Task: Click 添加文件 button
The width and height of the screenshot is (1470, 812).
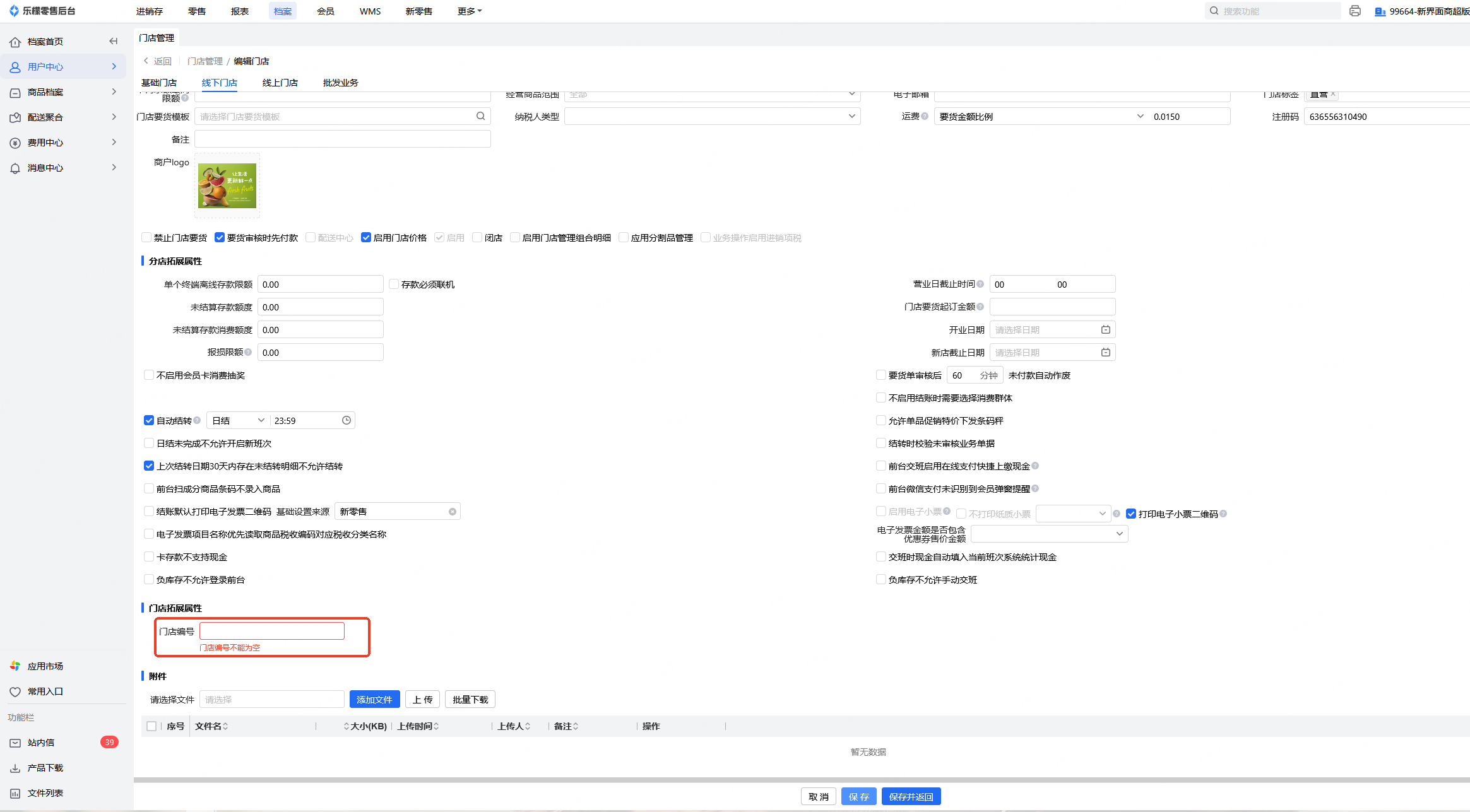Action: coord(374,699)
